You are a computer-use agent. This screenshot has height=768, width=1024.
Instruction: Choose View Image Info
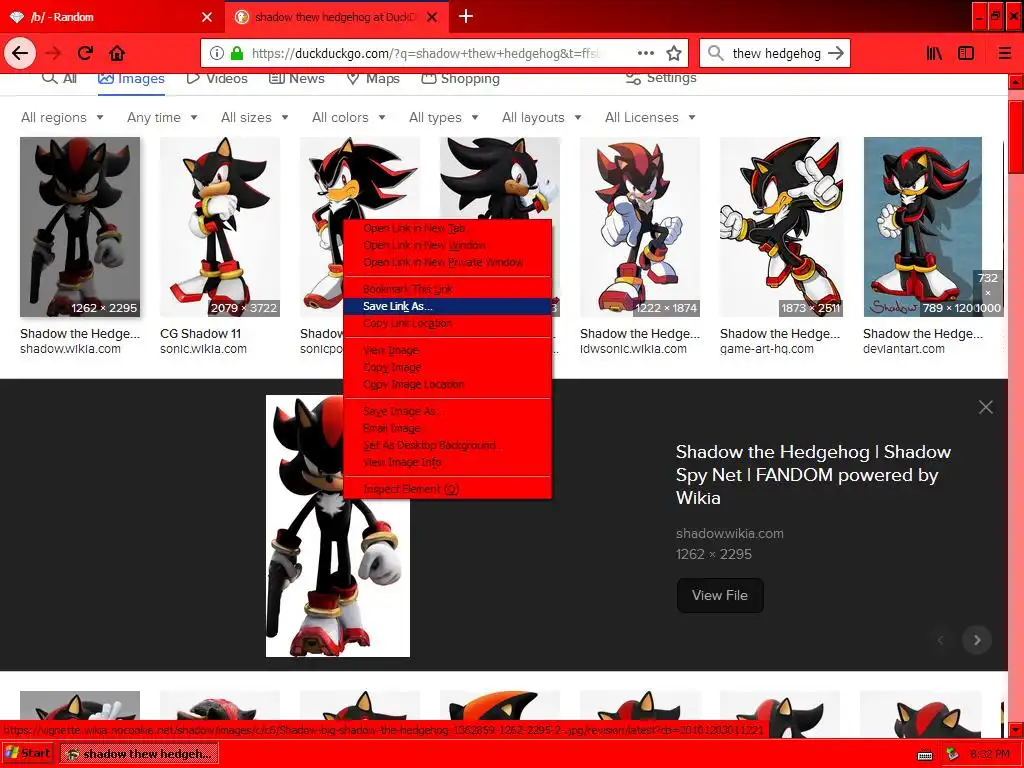coord(447,462)
